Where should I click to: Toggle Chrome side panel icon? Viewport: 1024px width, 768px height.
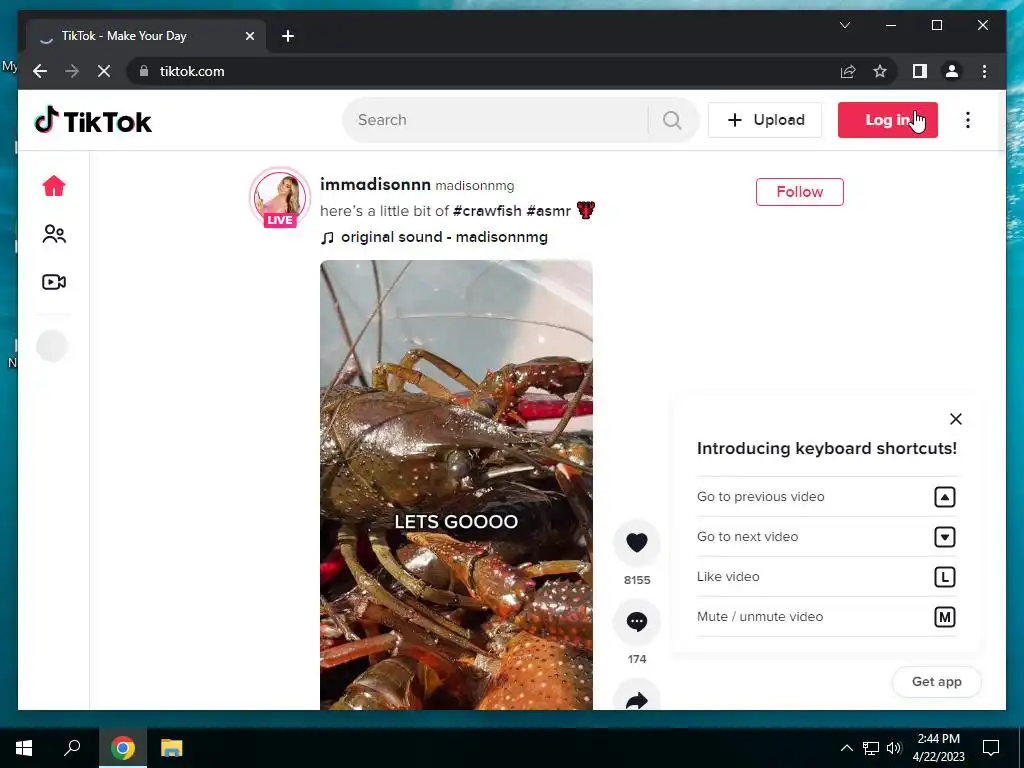point(920,71)
